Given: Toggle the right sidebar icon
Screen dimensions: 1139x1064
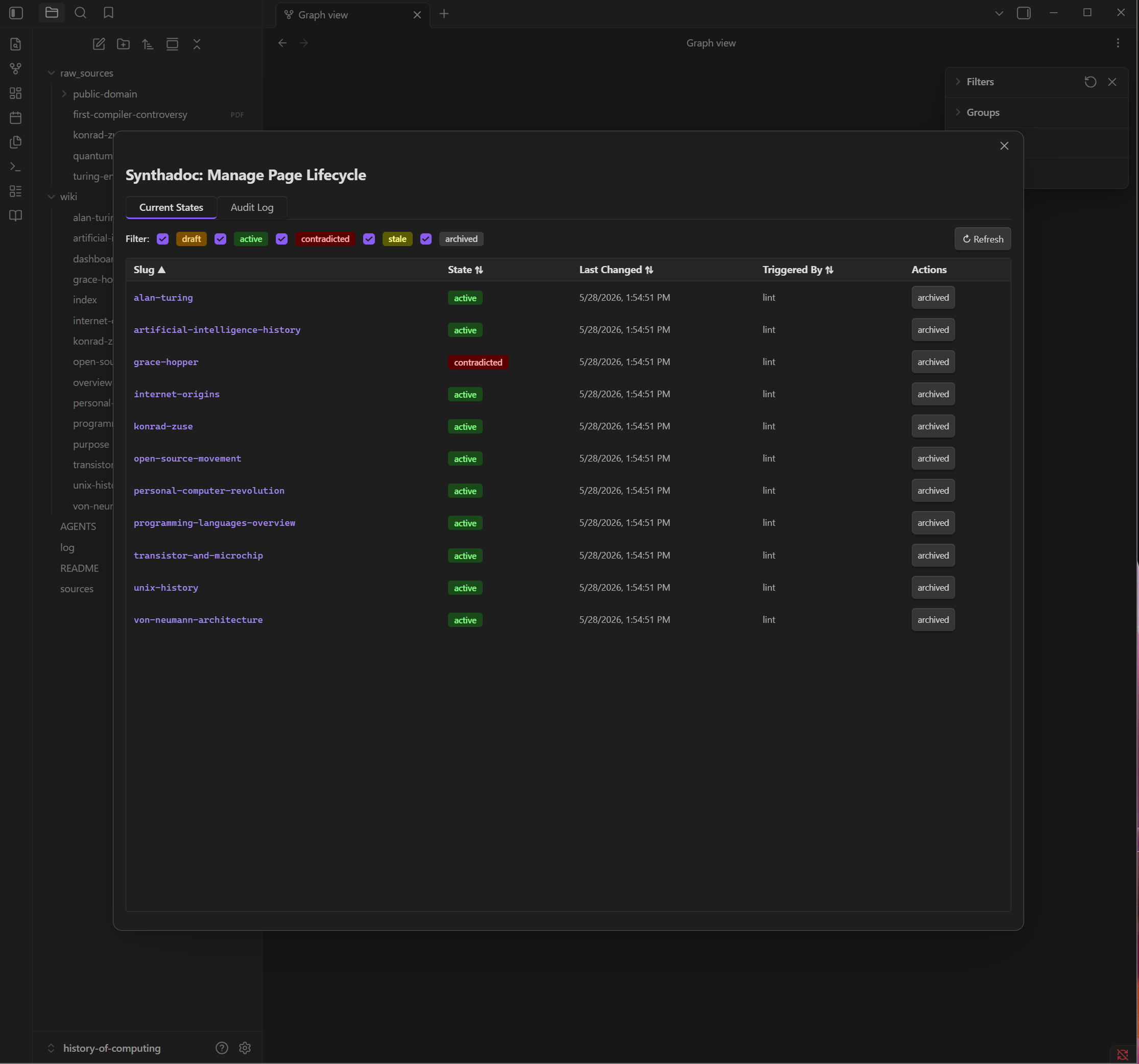Looking at the screenshot, I should coord(1024,13).
